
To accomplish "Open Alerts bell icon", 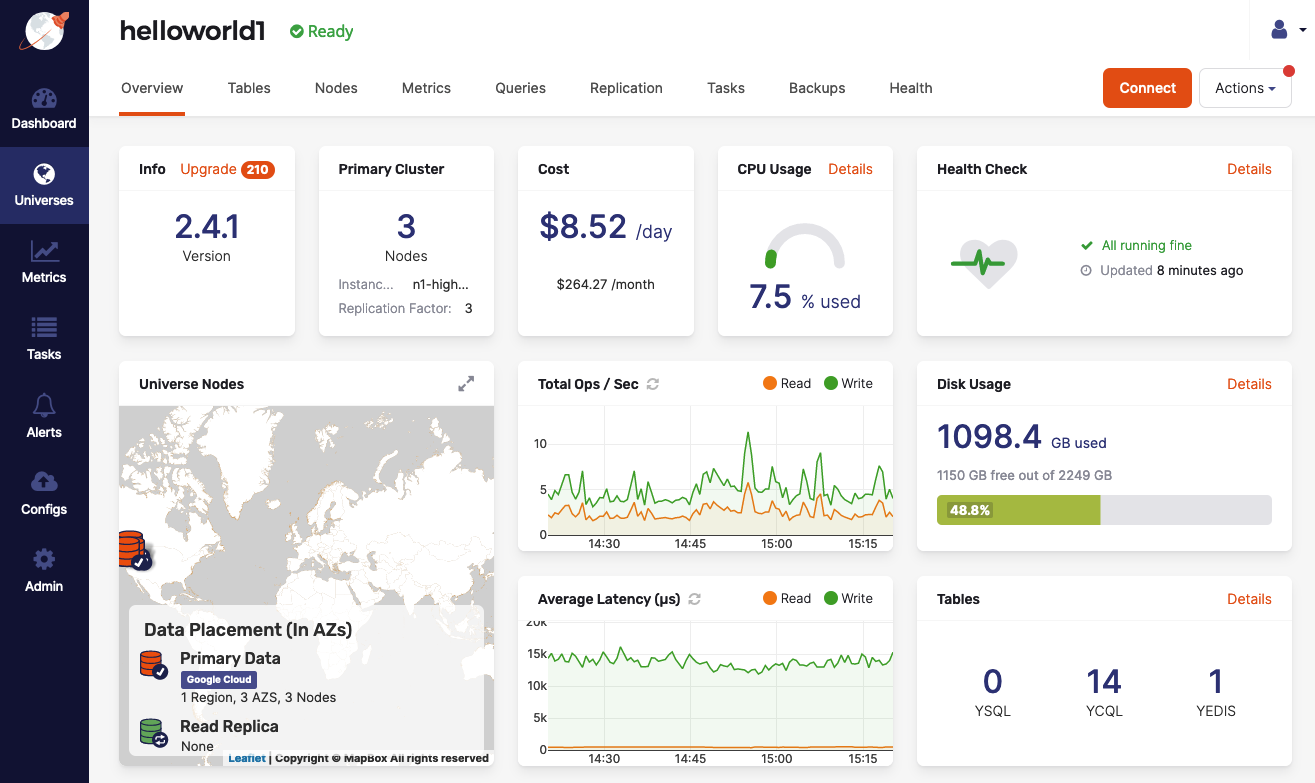I will [44, 405].
